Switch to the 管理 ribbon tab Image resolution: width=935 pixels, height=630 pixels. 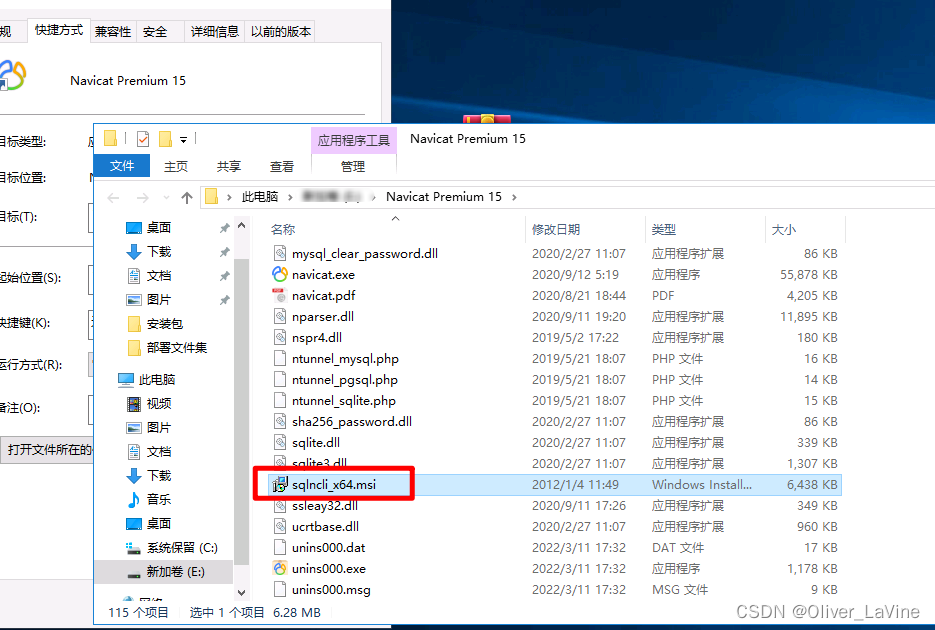click(x=353, y=166)
